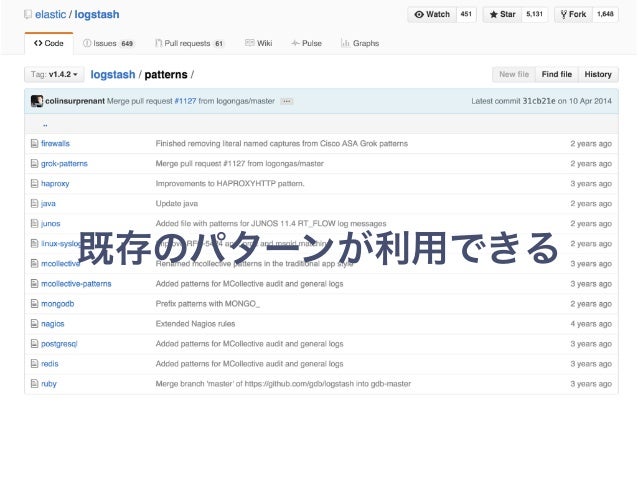The width and height of the screenshot is (638, 479).
Task: Open commit 'Merge branch master of https://github.com/gdb/logstash'
Action: pos(283,384)
